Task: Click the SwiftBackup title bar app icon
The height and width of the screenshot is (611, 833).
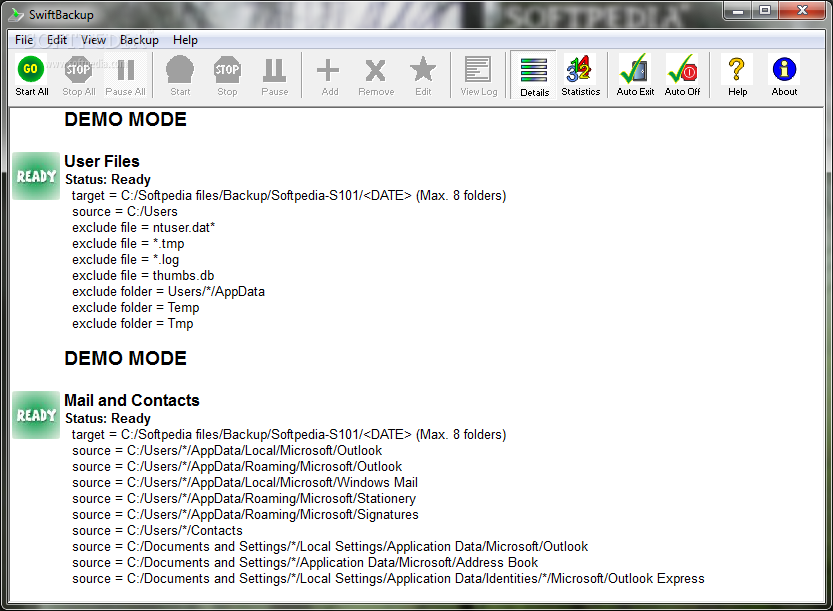Action: tap(17, 14)
